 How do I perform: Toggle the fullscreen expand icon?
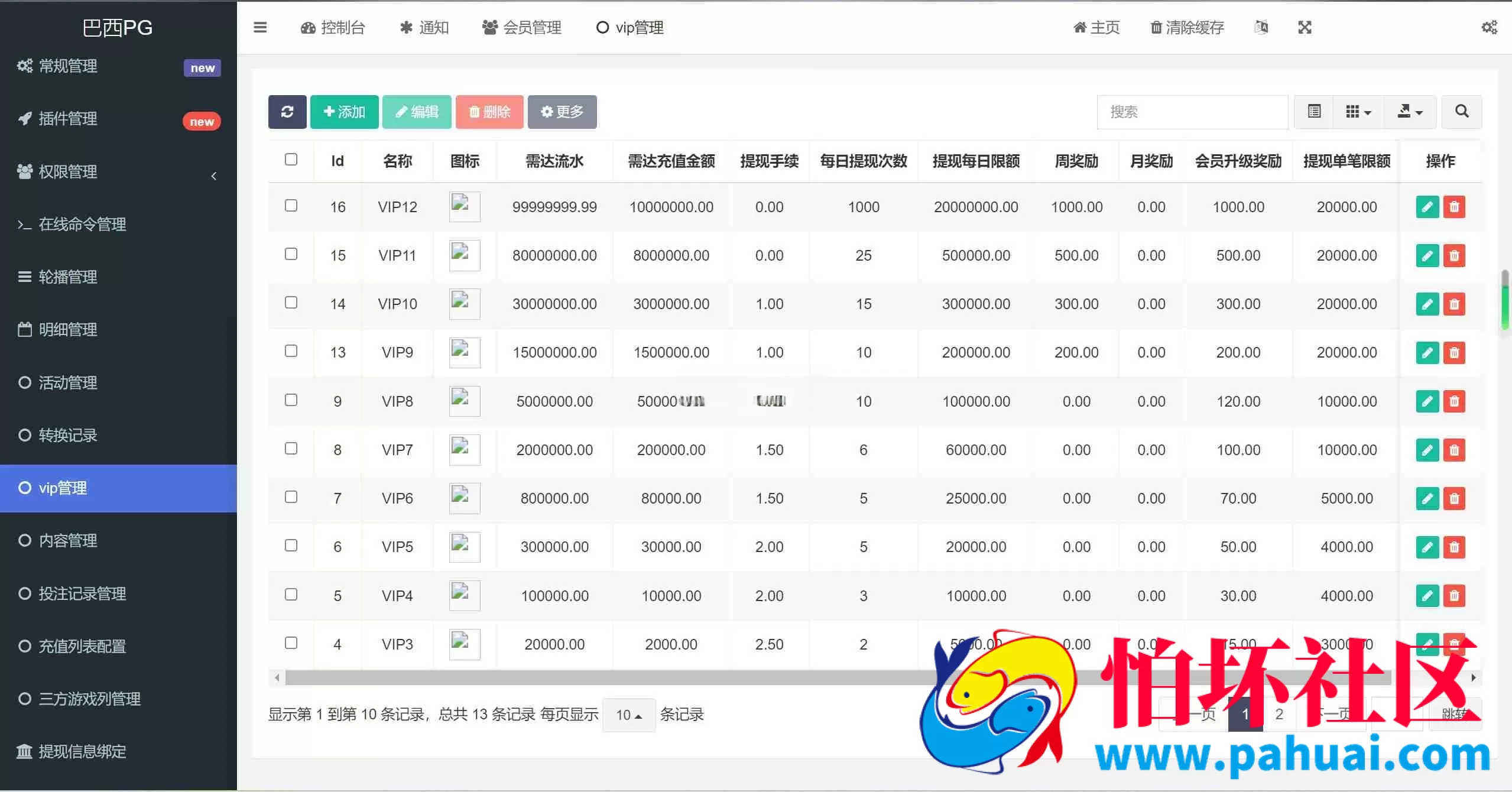(x=1305, y=27)
